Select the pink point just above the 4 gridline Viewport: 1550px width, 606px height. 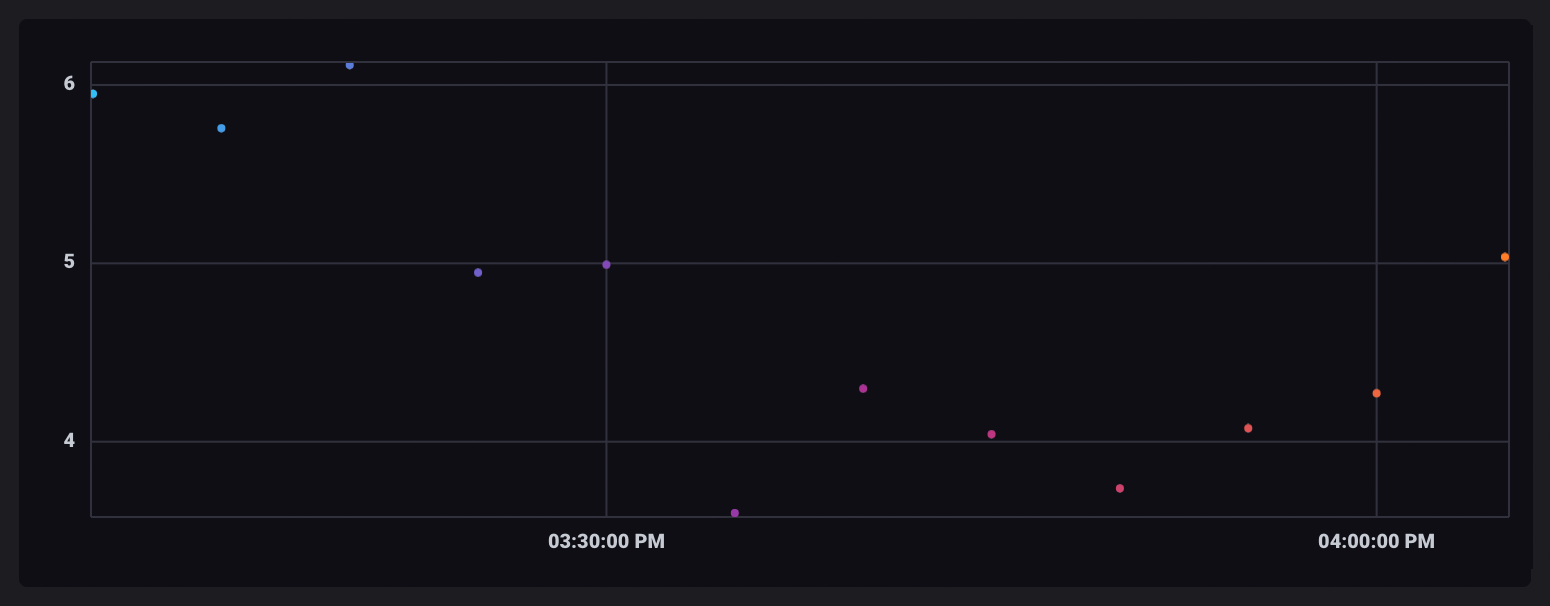pos(991,434)
